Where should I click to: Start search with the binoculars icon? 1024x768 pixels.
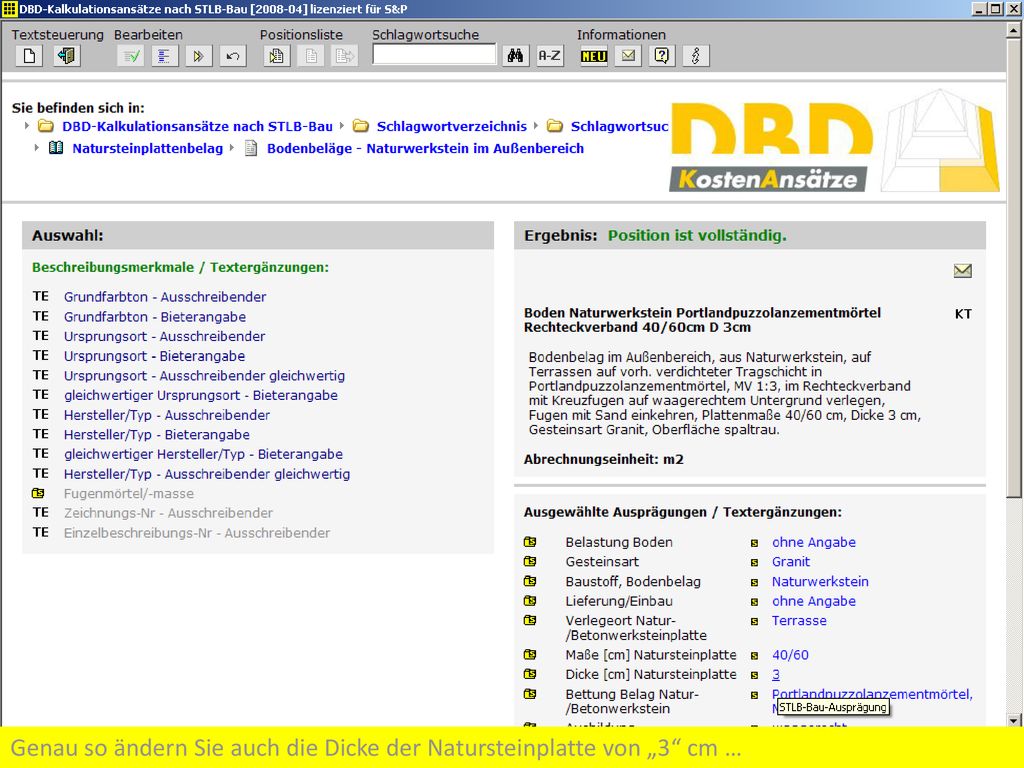515,56
